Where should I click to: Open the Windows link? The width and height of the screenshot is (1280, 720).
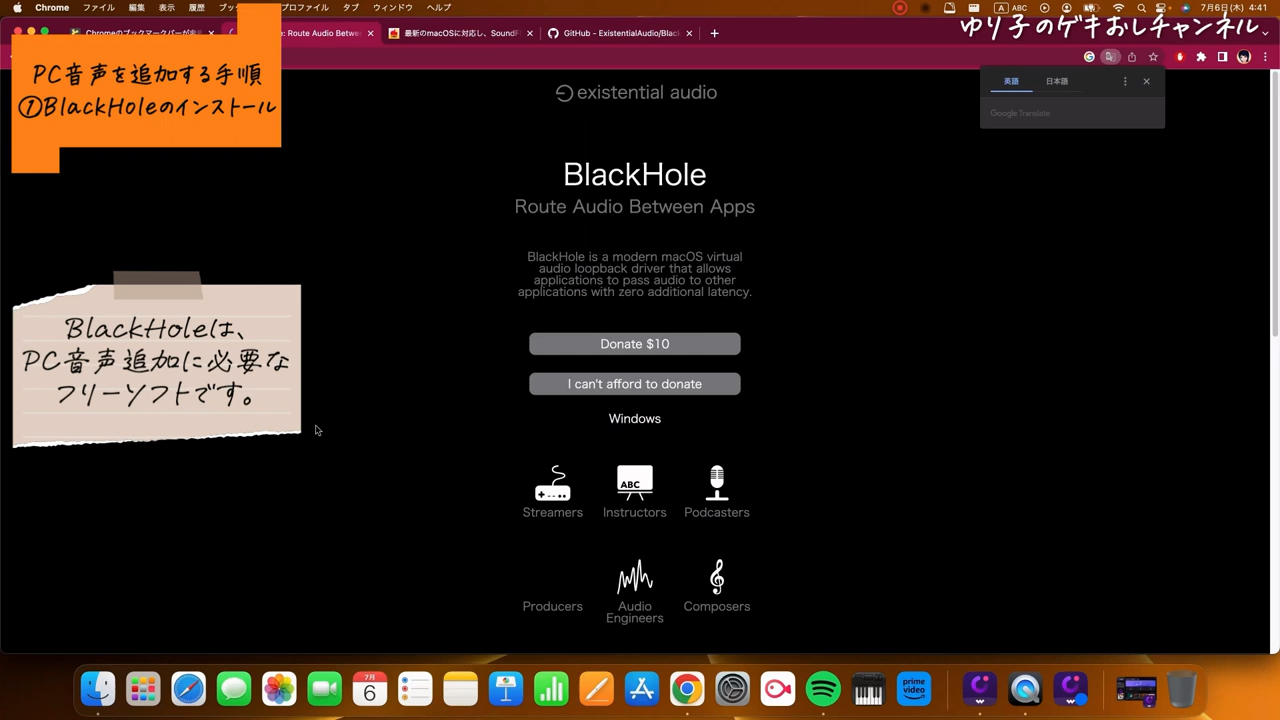[634, 419]
